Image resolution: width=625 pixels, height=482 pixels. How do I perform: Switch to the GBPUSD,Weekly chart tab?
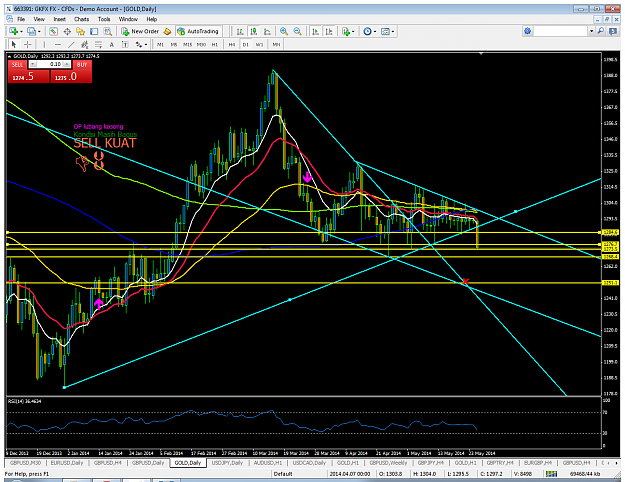(388, 463)
